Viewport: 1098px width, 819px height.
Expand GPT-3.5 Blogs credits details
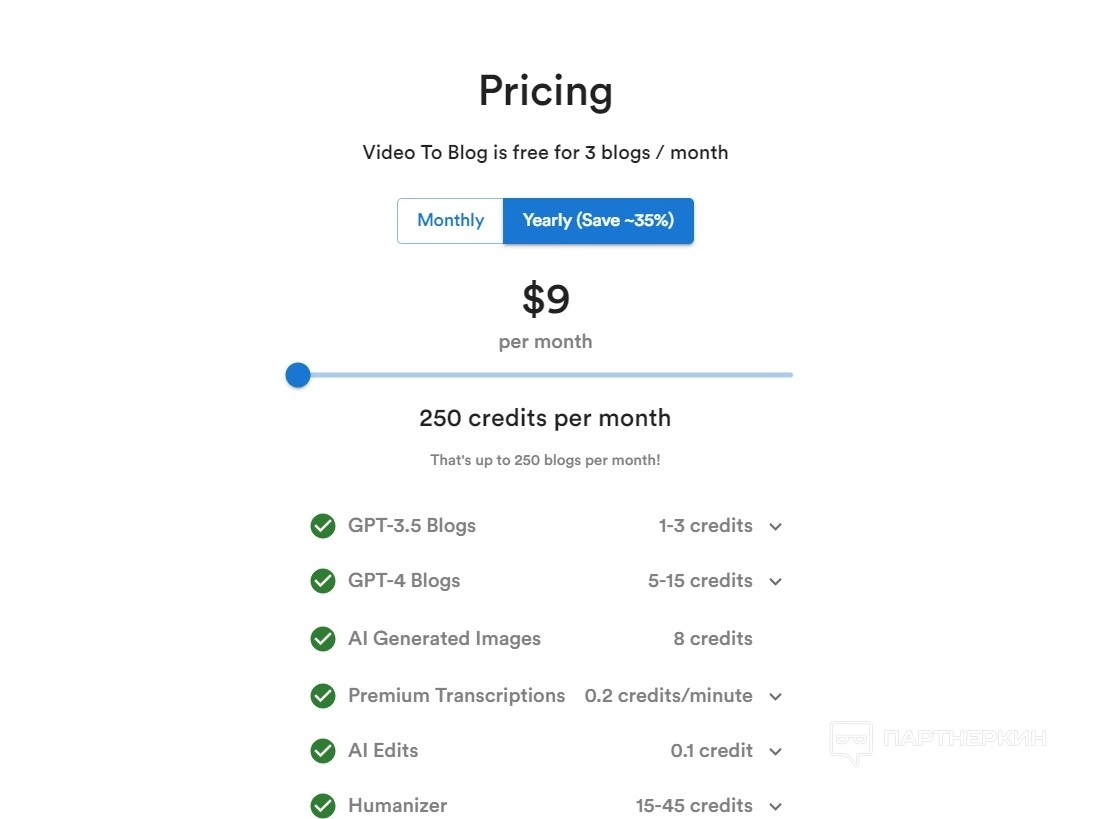pyautogui.click(x=775, y=527)
